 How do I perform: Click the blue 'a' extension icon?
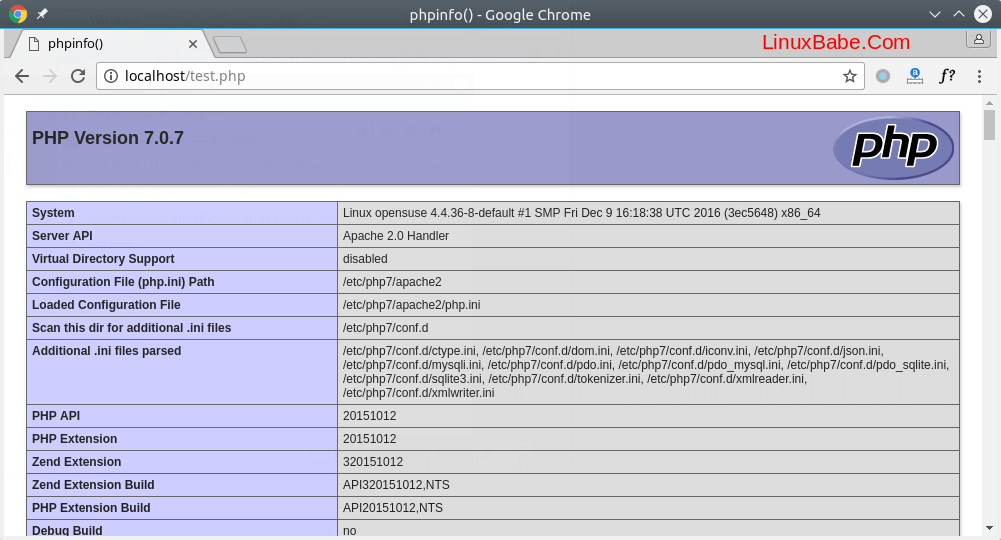[x=914, y=76]
